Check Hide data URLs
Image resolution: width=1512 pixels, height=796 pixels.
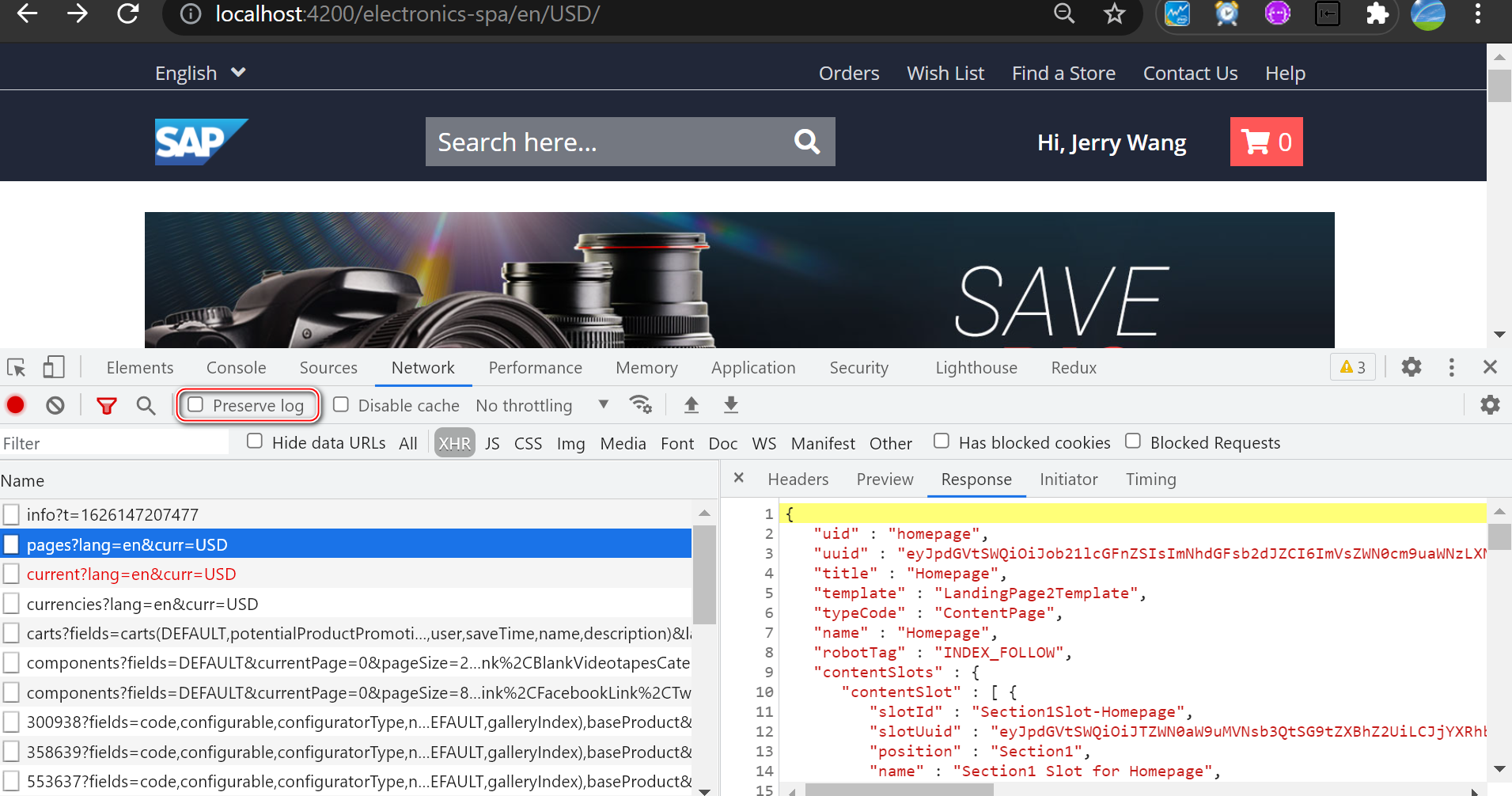click(x=255, y=441)
